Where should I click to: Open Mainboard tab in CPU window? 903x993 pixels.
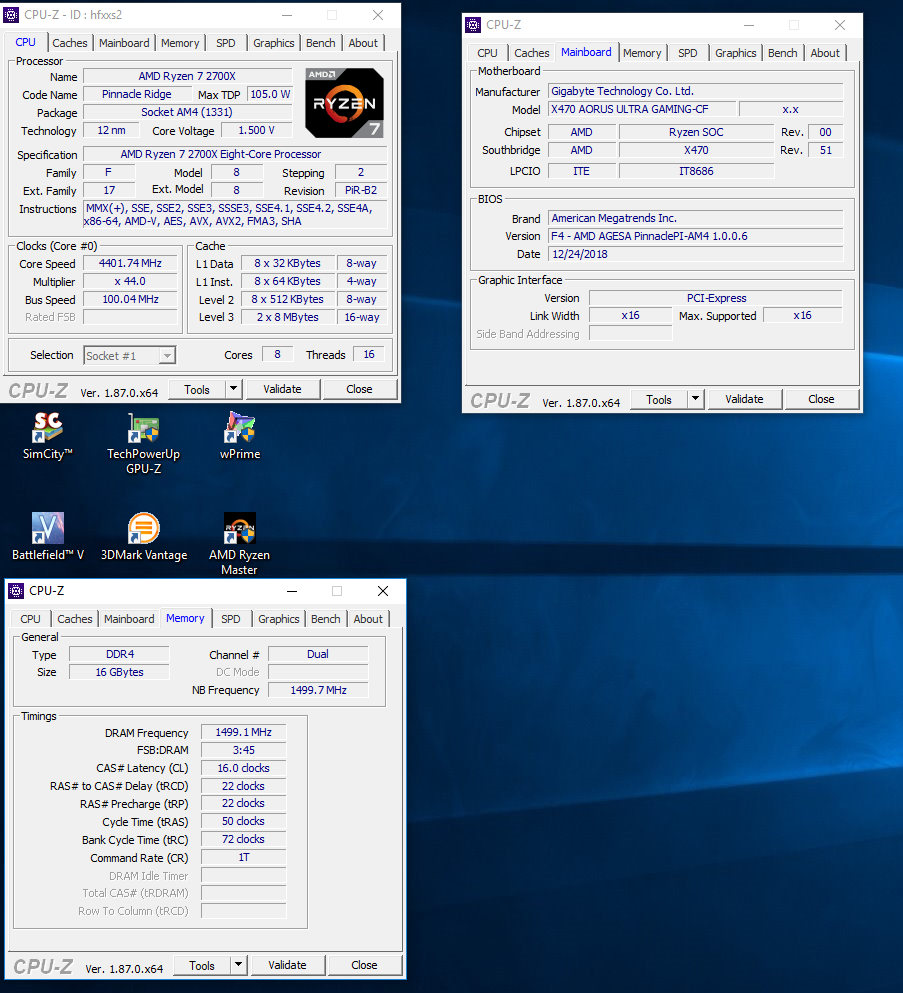click(x=124, y=43)
